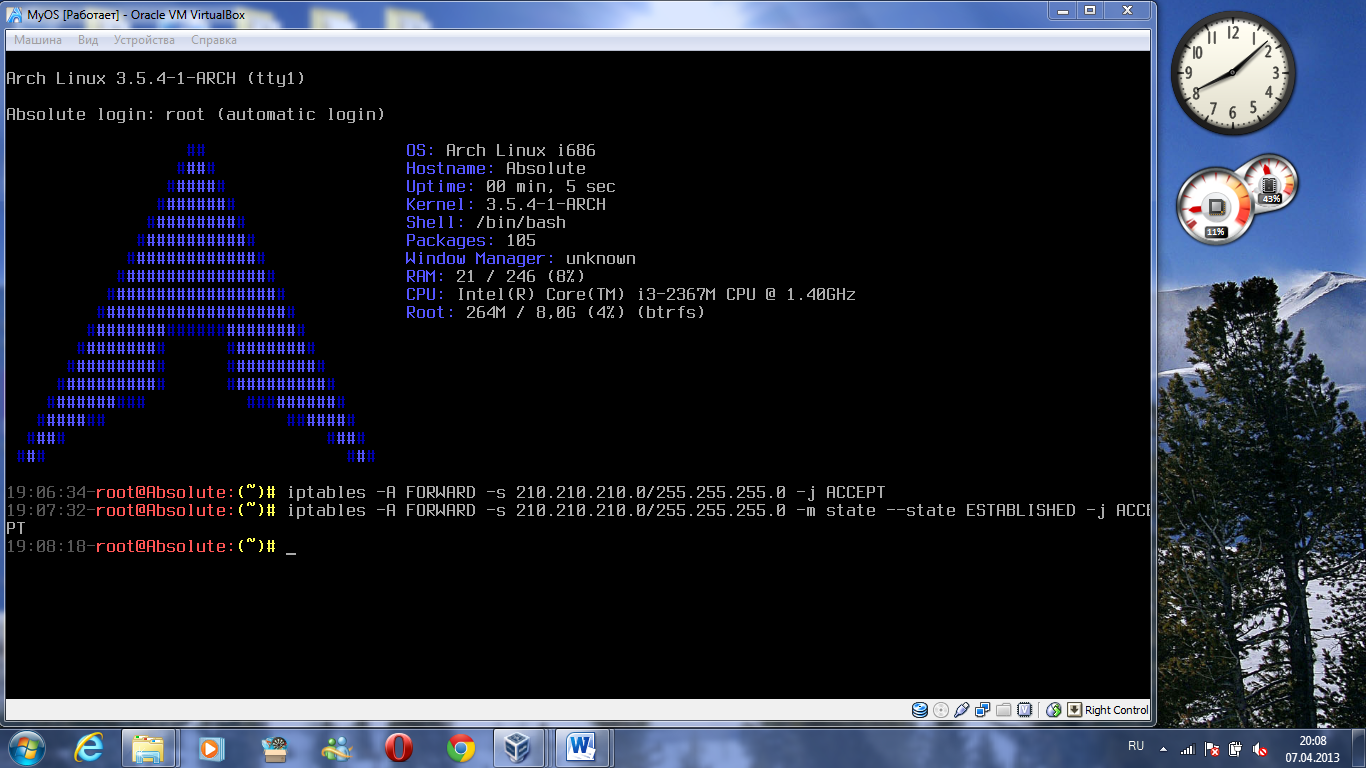This screenshot has height=768, width=1366.
Task: Click the 'Root: 264M / 8,0G' line
Action: pos(556,313)
